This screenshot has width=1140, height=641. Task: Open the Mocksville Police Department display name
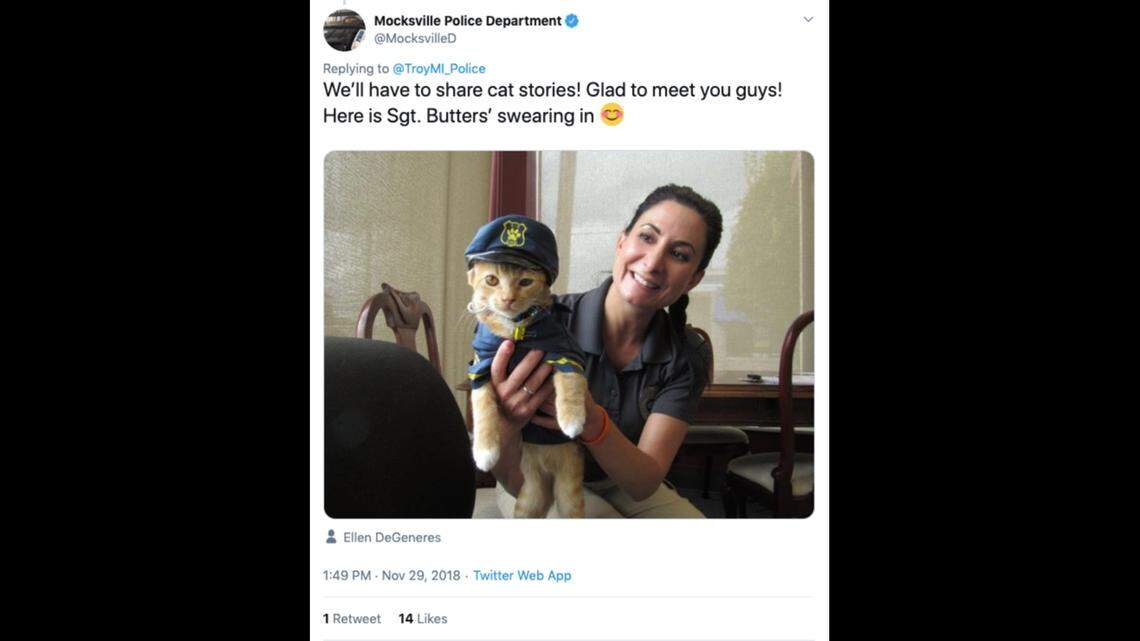tap(467, 21)
